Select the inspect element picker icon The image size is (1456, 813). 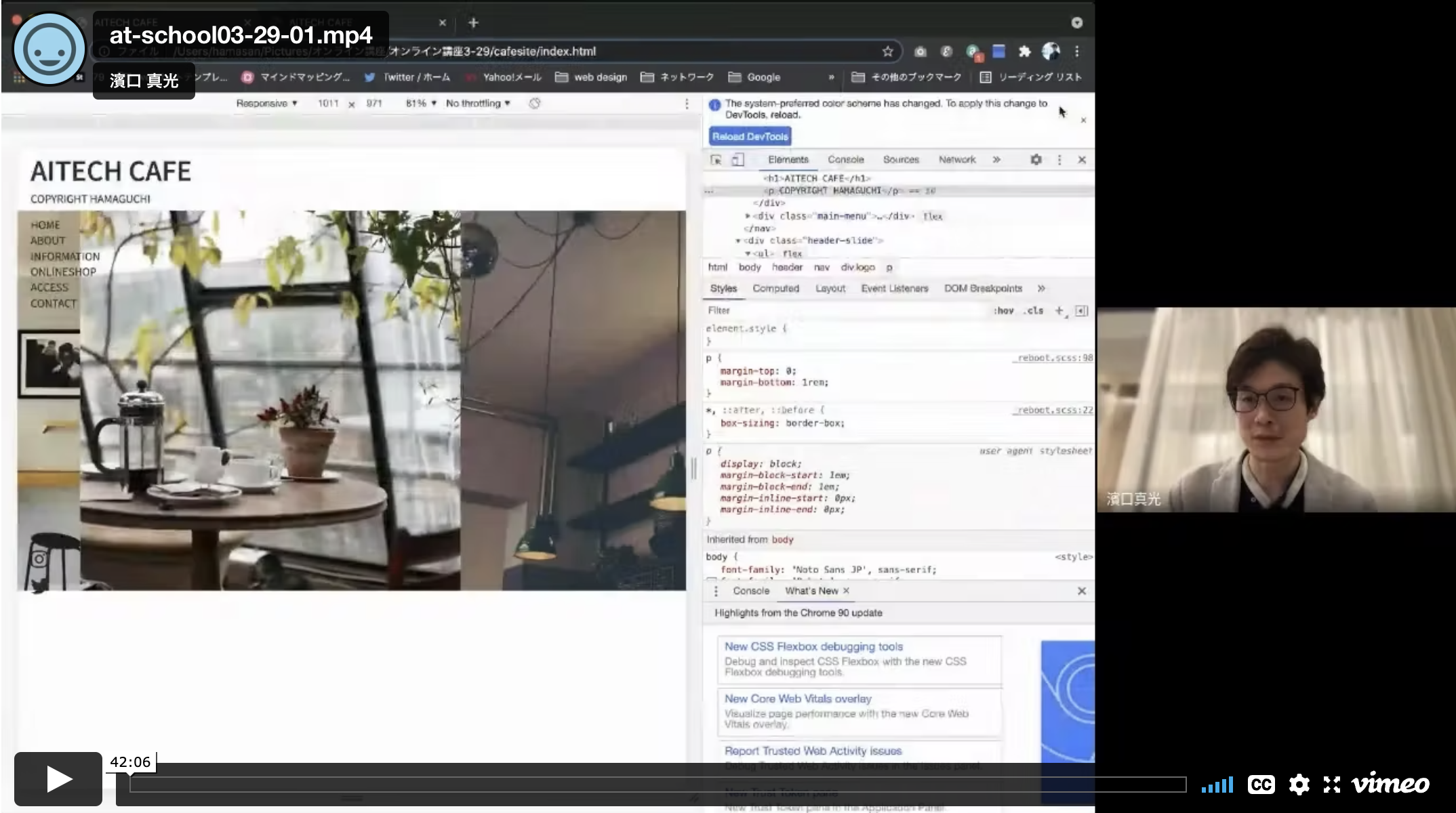click(x=716, y=160)
